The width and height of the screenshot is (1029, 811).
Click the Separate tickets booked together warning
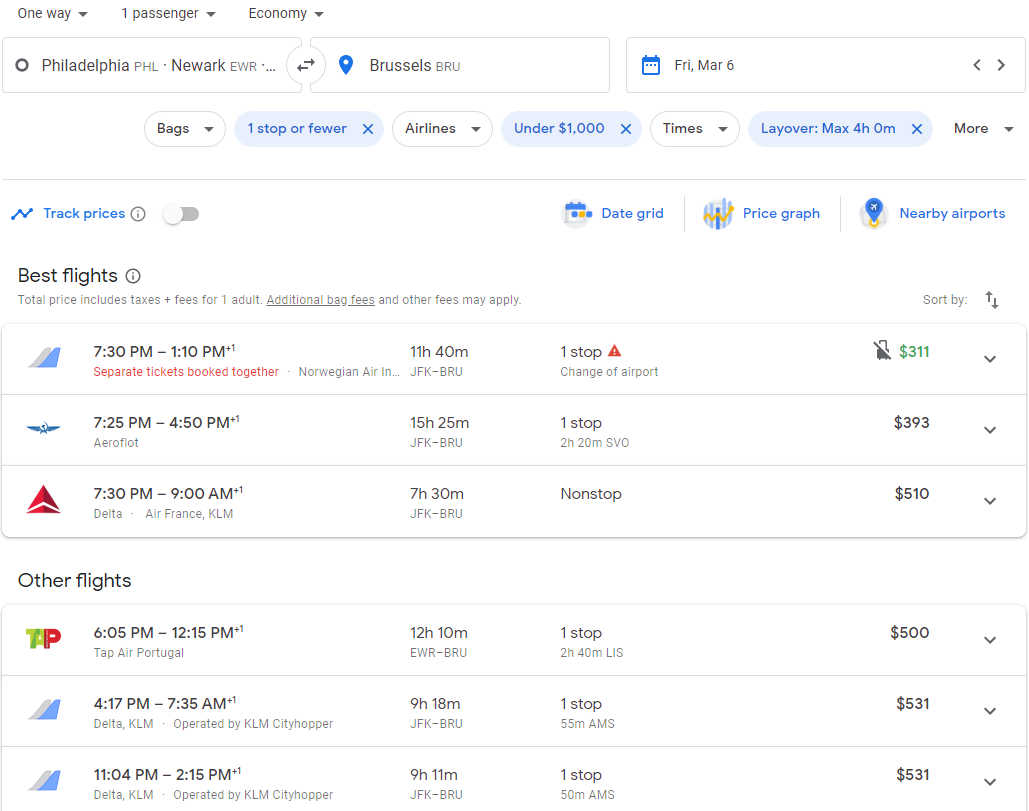(186, 372)
